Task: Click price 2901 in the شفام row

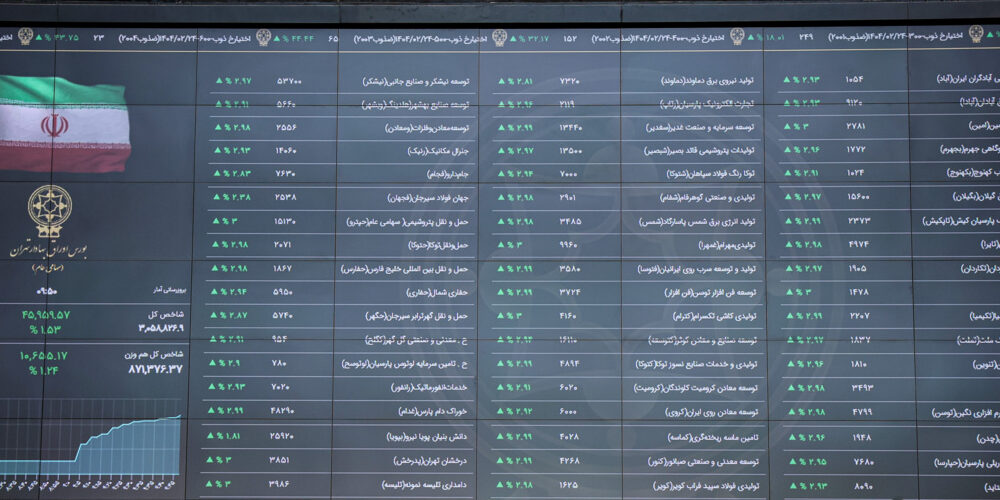Action: click(x=568, y=197)
